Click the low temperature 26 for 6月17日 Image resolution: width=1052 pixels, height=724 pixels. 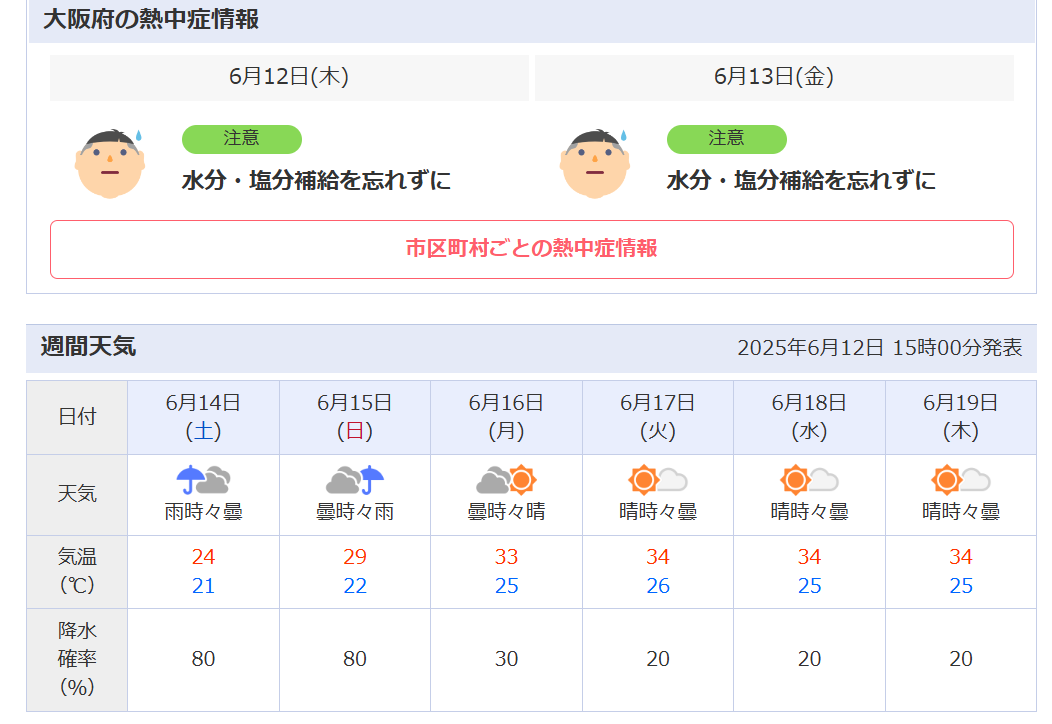(658, 586)
